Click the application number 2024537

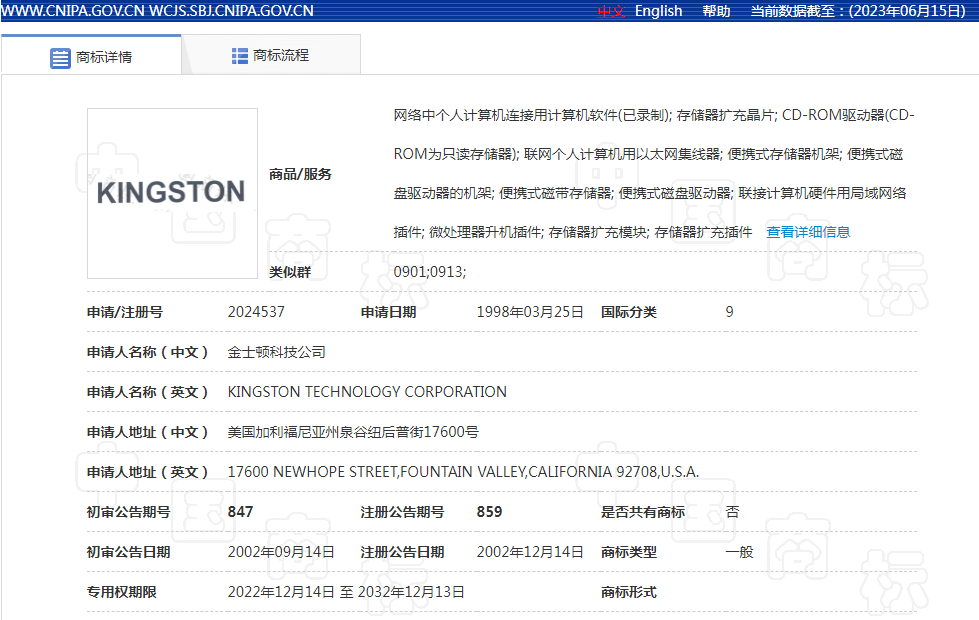tap(256, 312)
